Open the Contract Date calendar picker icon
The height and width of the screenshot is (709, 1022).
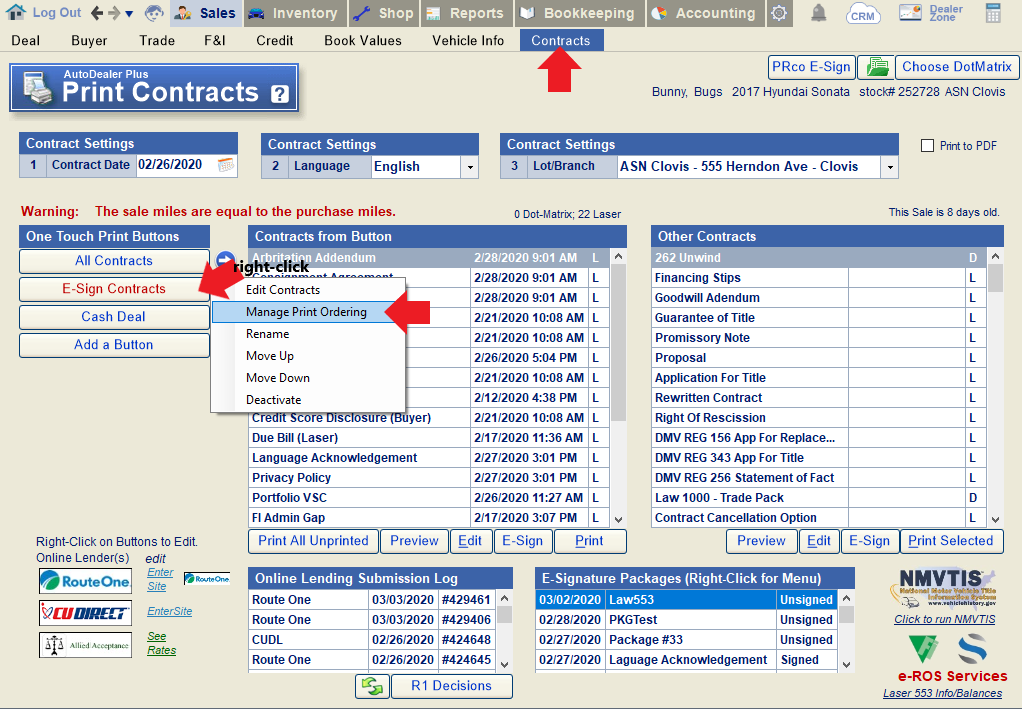click(226, 165)
